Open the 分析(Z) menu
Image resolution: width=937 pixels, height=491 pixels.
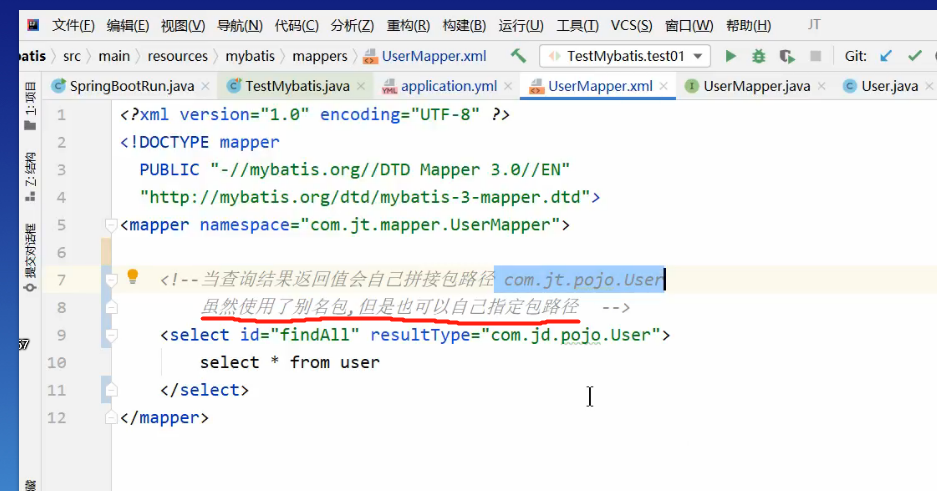(352, 26)
